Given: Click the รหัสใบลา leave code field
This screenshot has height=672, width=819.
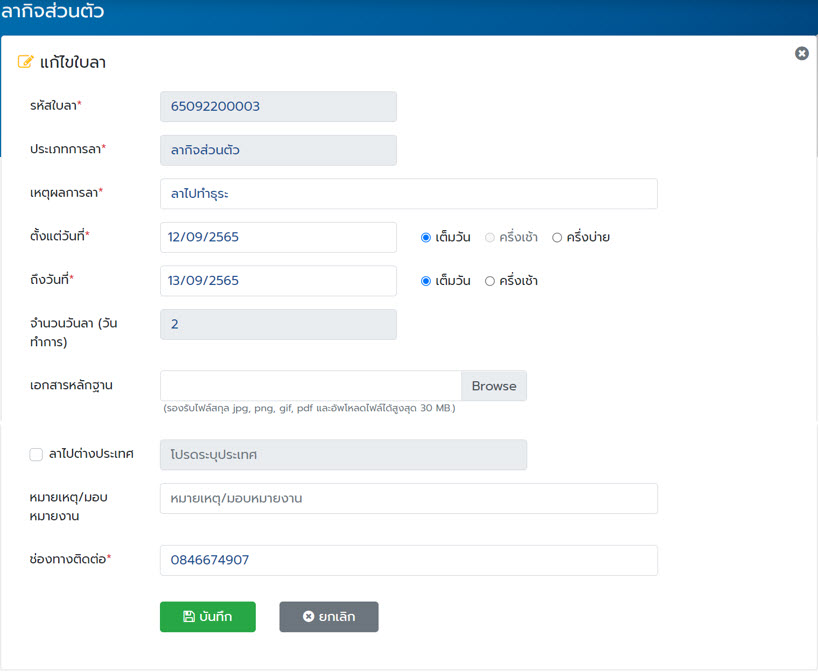Looking at the screenshot, I should point(278,107).
